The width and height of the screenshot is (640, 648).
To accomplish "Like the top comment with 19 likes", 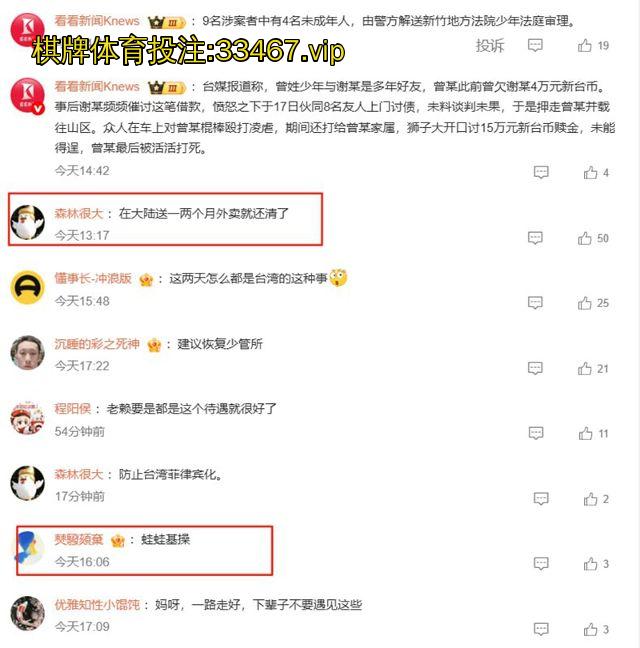I will coord(584,45).
